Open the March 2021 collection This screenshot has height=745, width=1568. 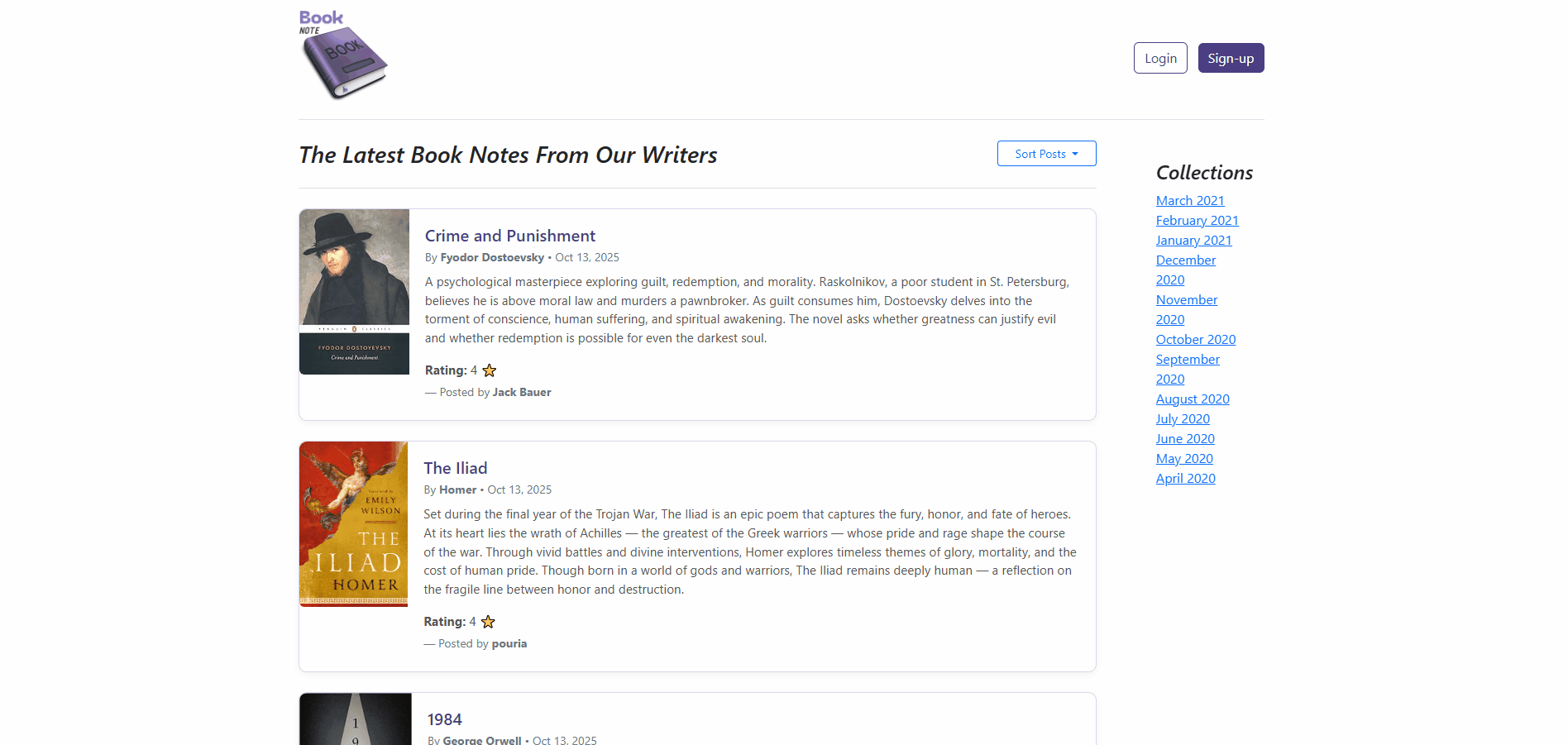pyautogui.click(x=1189, y=200)
